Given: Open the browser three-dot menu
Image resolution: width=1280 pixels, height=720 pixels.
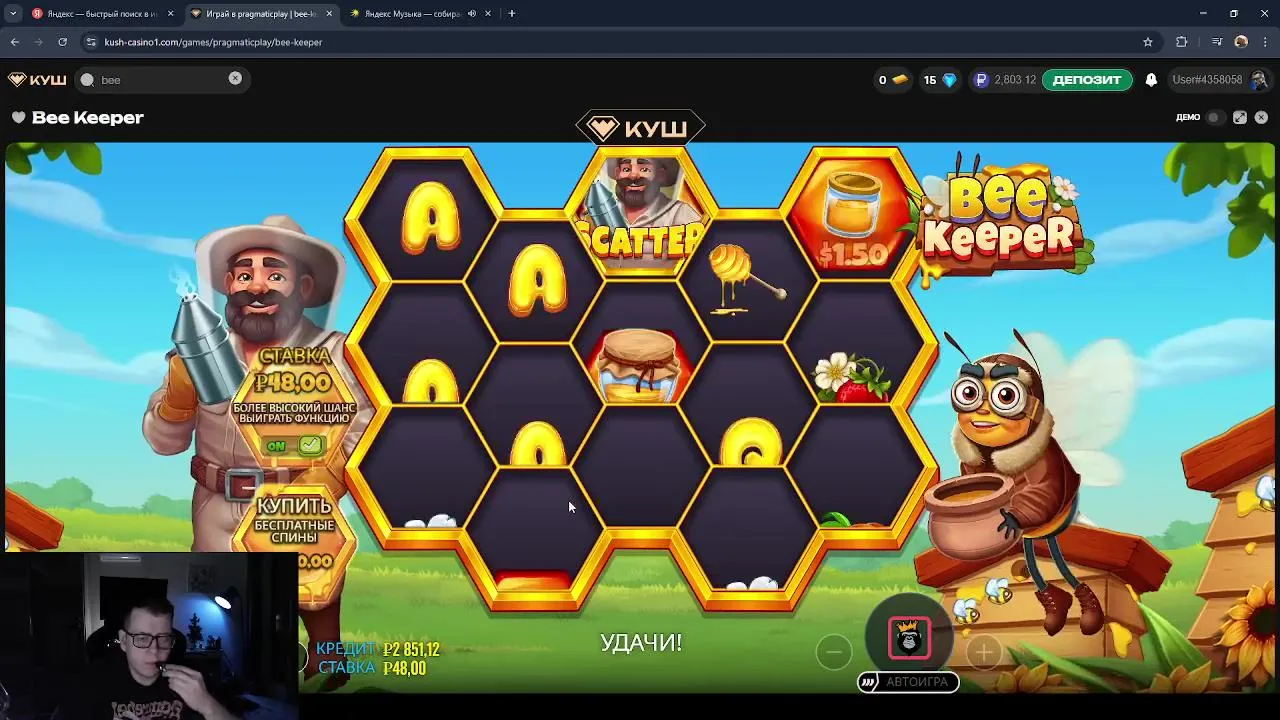Looking at the screenshot, I should [x=1265, y=42].
